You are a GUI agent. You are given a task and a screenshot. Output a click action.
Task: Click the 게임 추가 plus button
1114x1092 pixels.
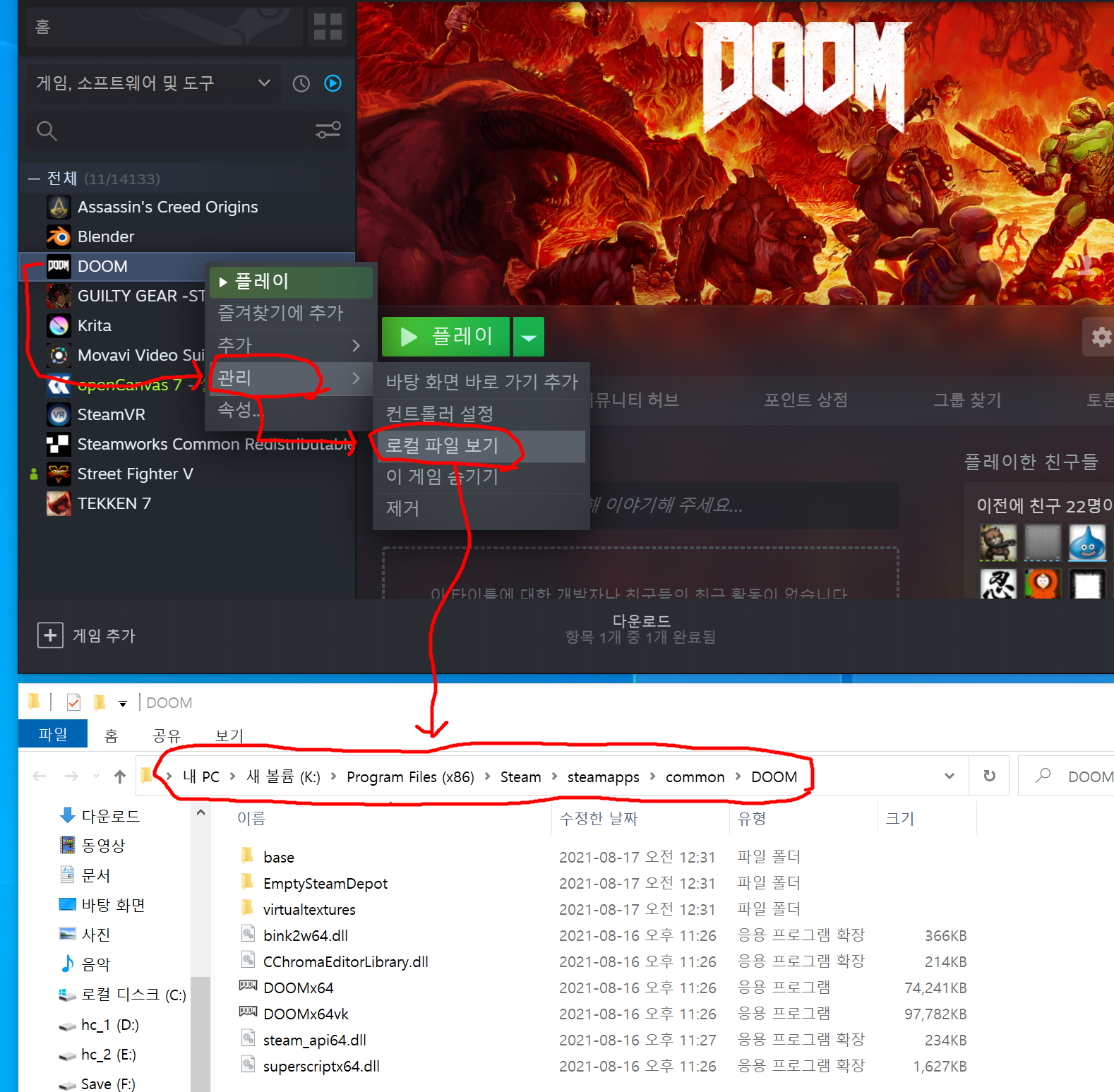point(50,635)
